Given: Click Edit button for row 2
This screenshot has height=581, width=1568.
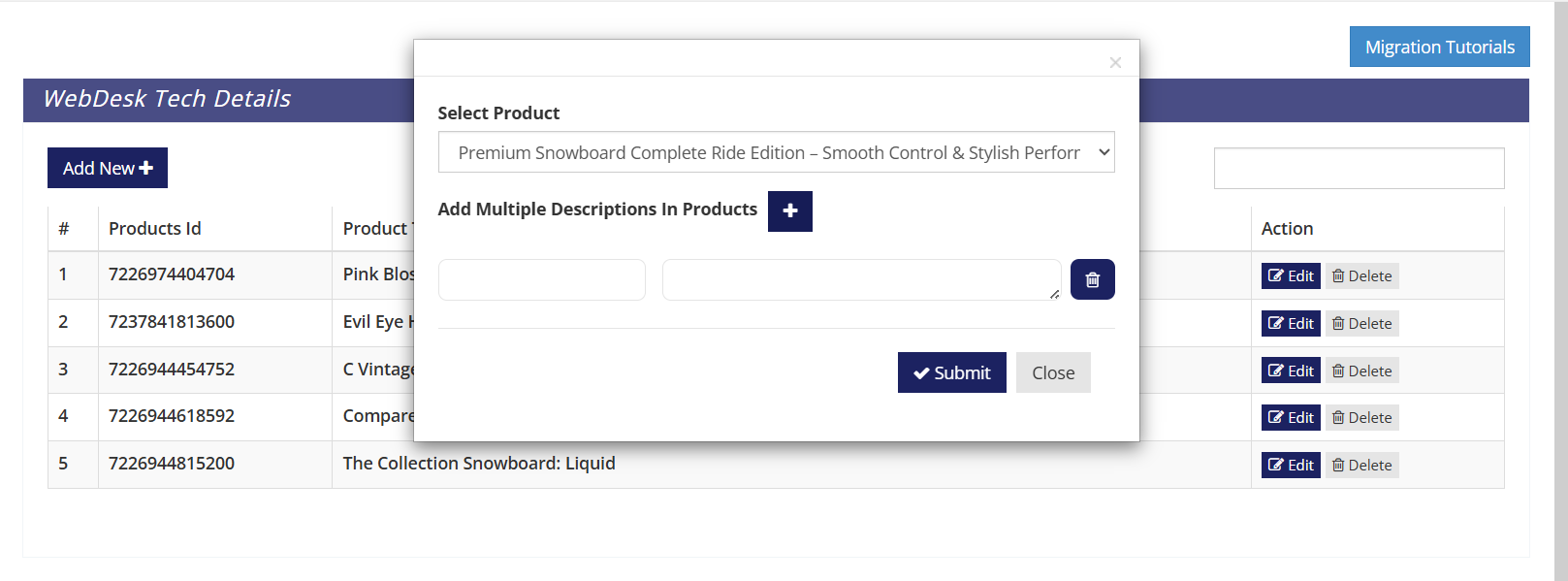Looking at the screenshot, I should pyautogui.click(x=1290, y=323).
